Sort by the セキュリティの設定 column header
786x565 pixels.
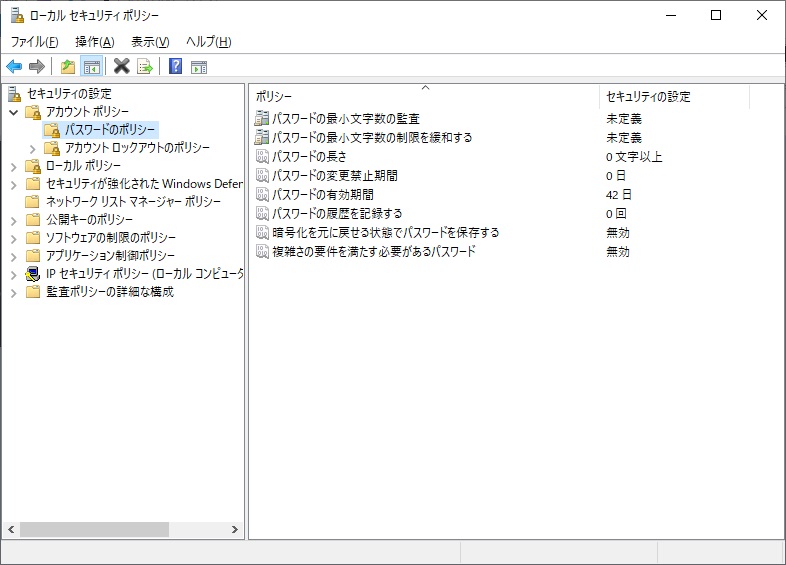coord(674,96)
